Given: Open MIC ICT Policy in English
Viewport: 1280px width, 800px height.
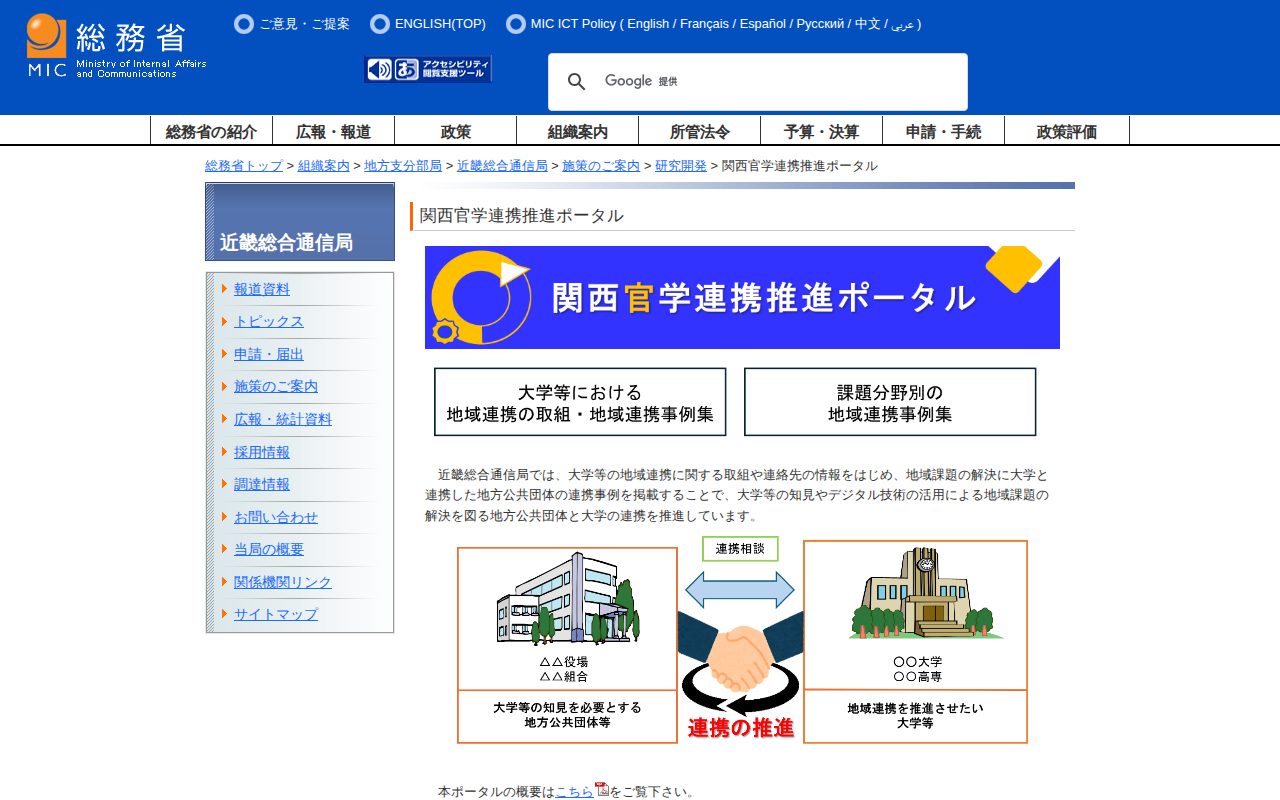Looking at the screenshot, I should 648,24.
